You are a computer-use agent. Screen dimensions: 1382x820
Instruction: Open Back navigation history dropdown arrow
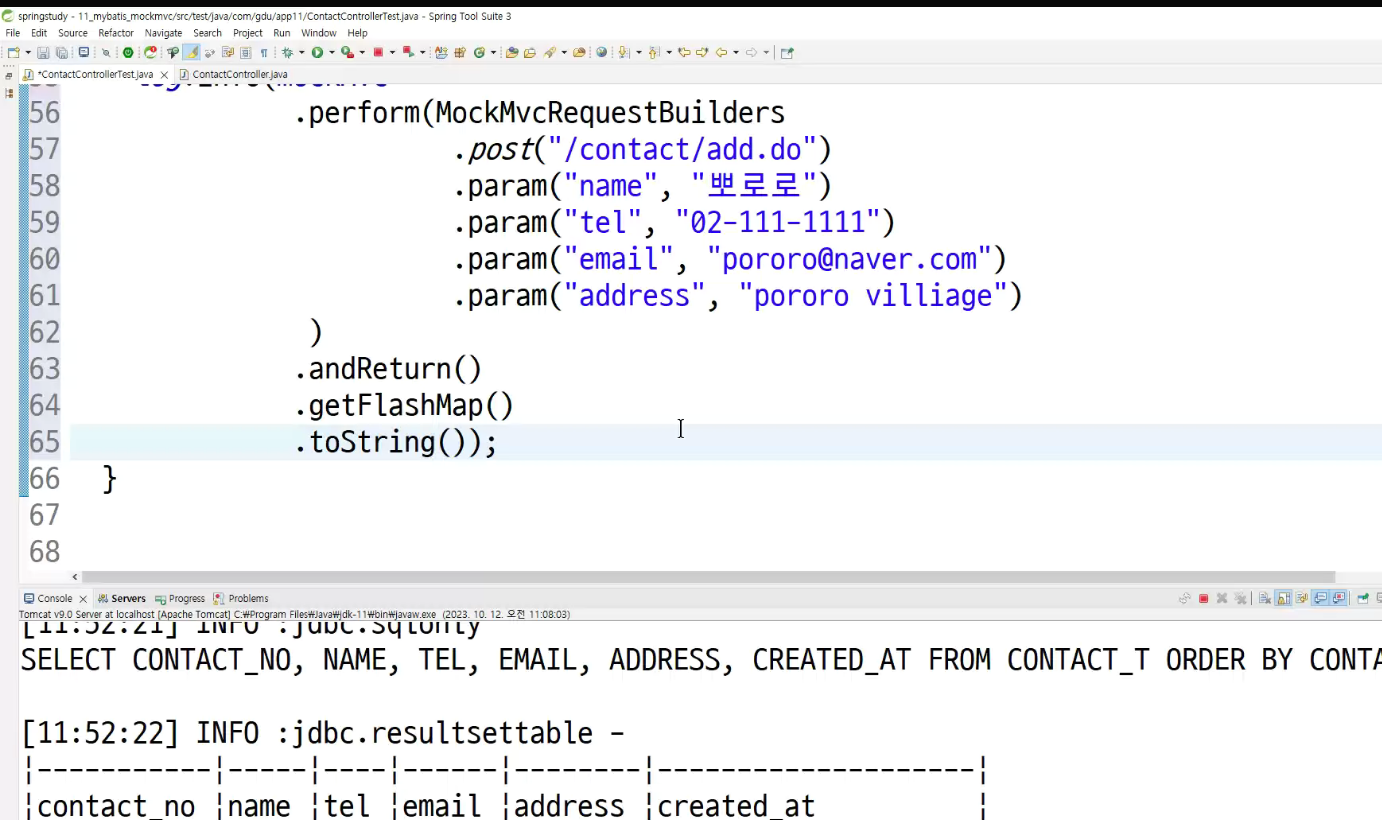point(736,52)
